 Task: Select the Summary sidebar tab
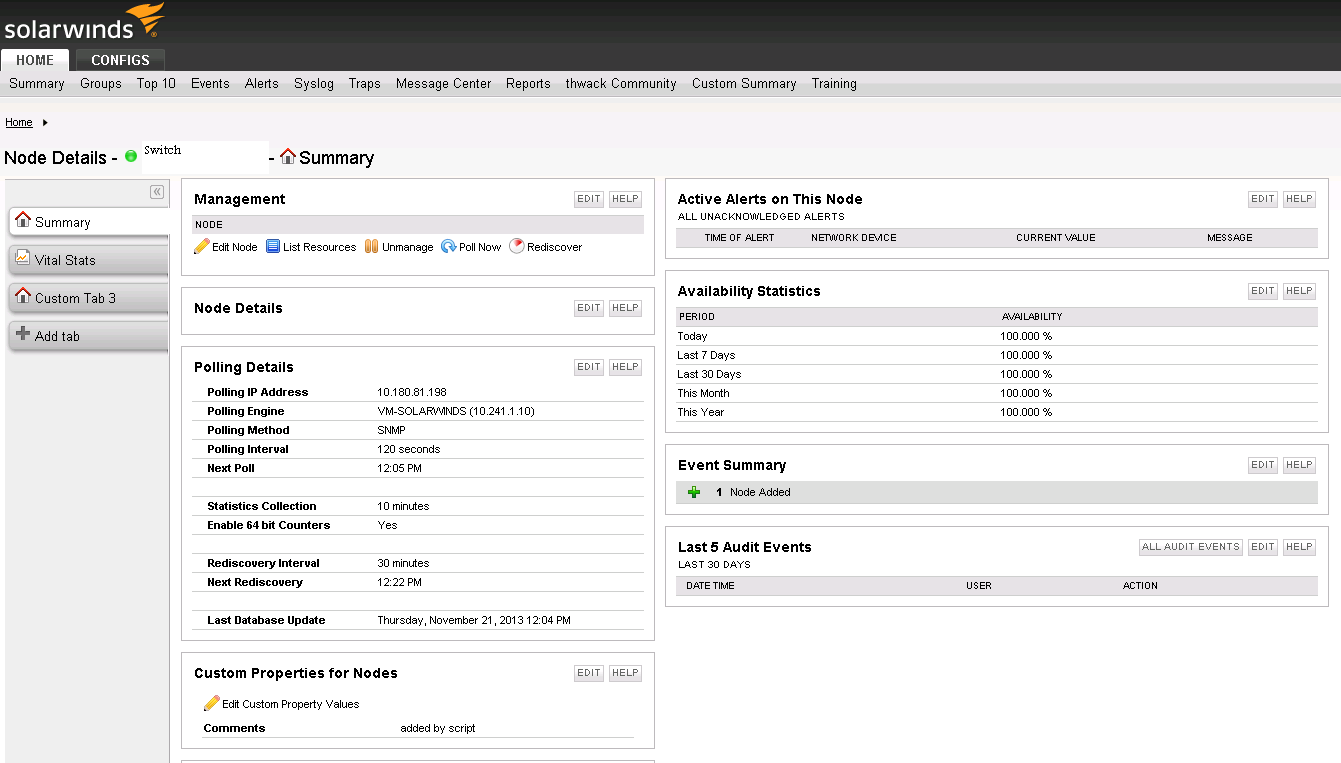(88, 221)
